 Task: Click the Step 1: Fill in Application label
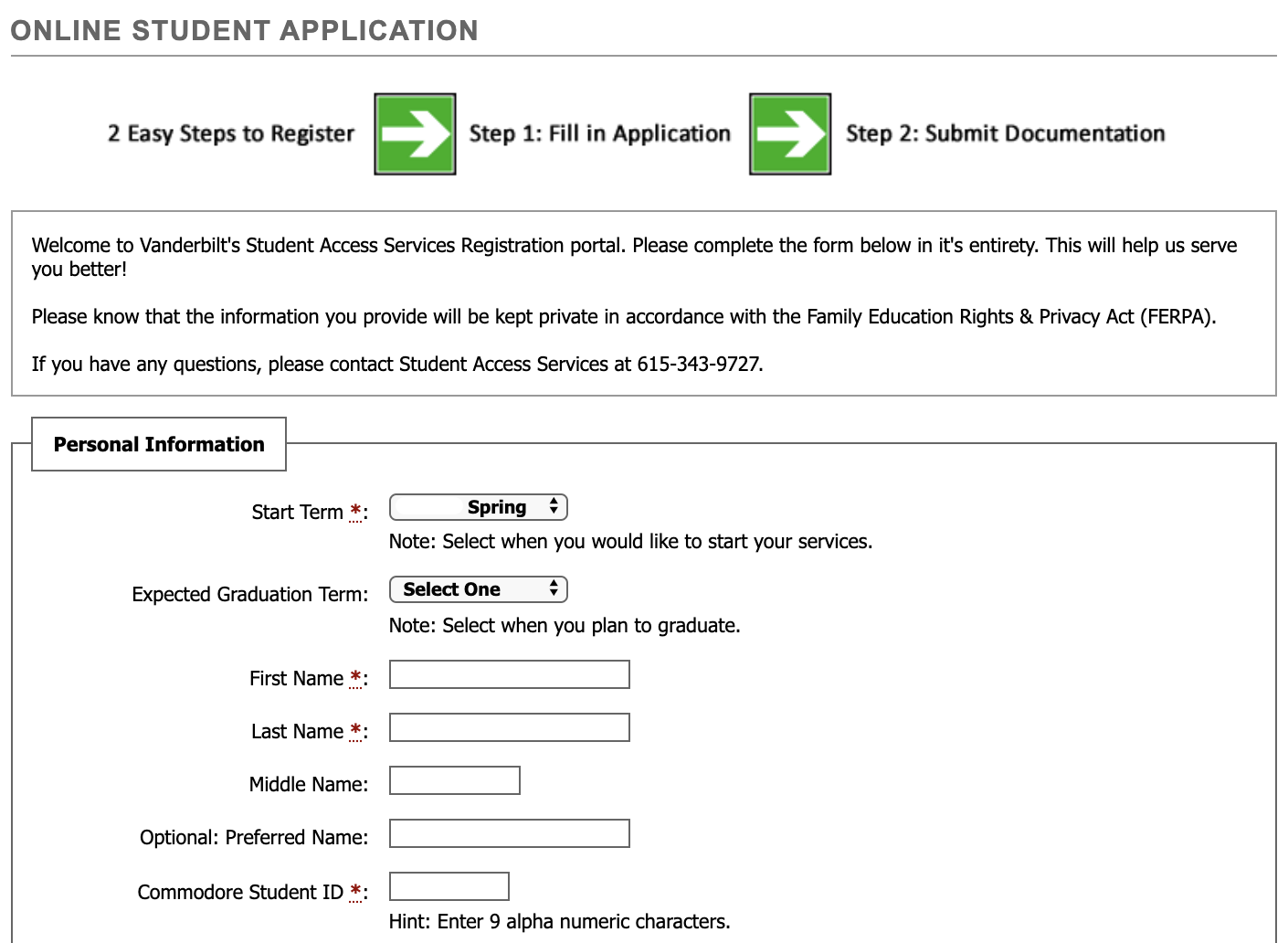599,133
